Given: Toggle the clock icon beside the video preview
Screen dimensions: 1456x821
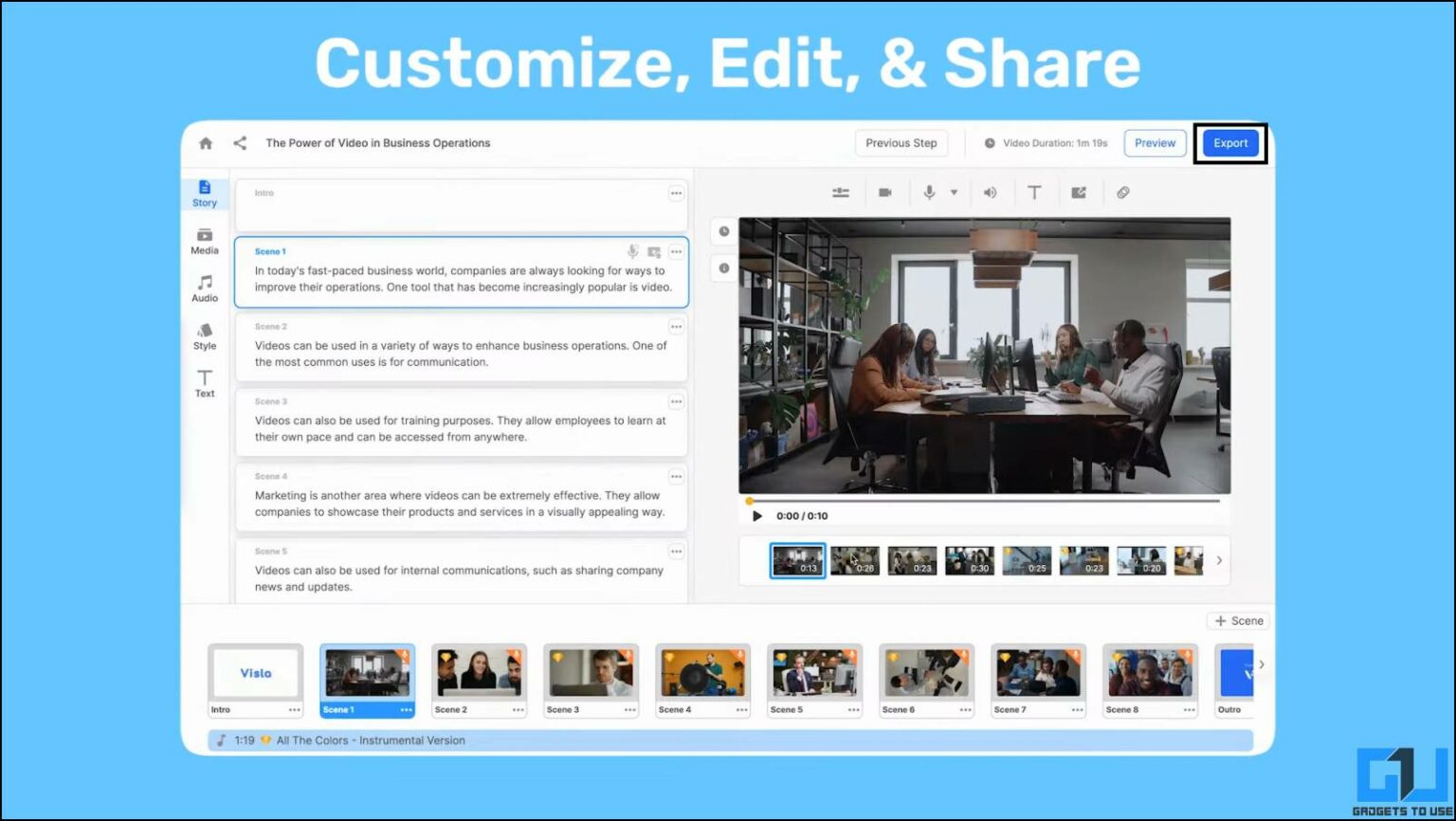Looking at the screenshot, I should click(x=722, y=230).
